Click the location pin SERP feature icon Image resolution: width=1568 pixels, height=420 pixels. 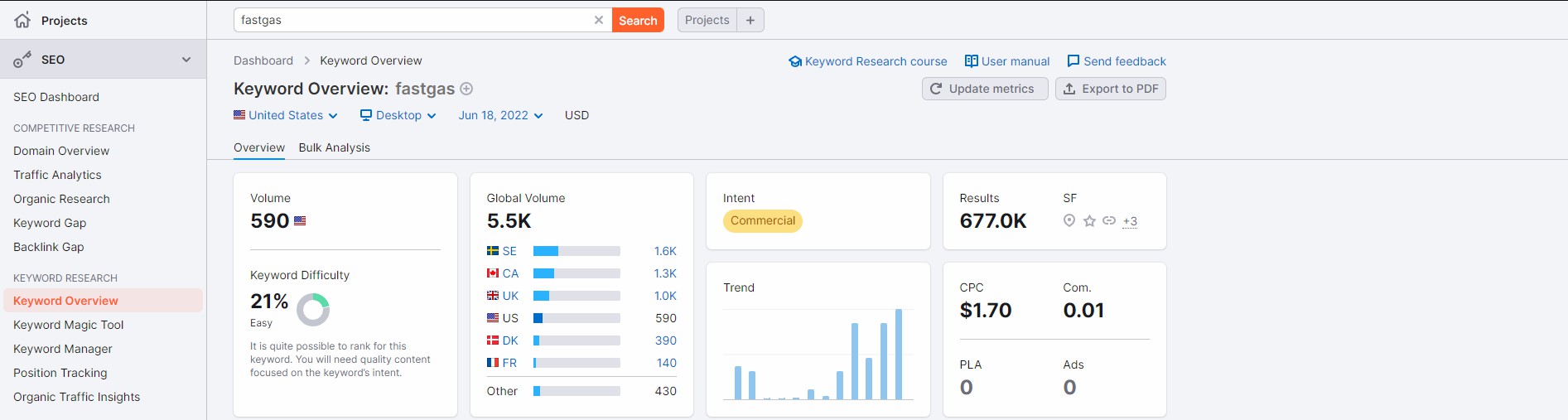click(x=1069, y=220)
